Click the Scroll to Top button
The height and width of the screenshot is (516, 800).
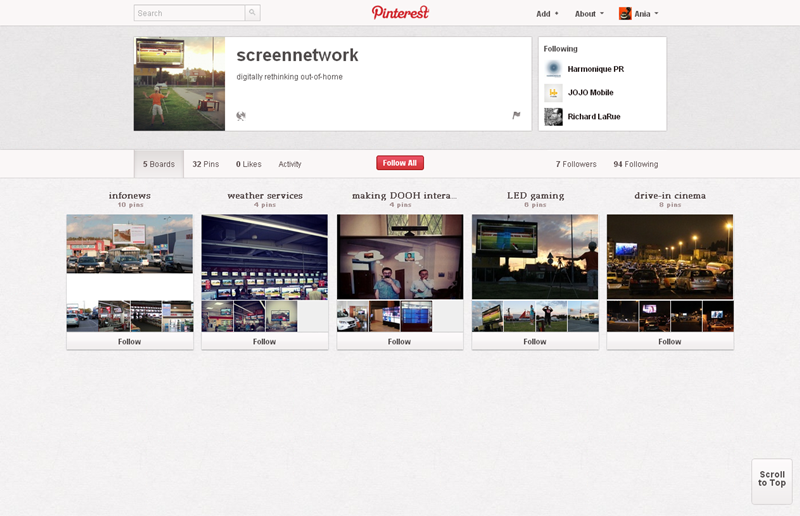coord(771,479)
